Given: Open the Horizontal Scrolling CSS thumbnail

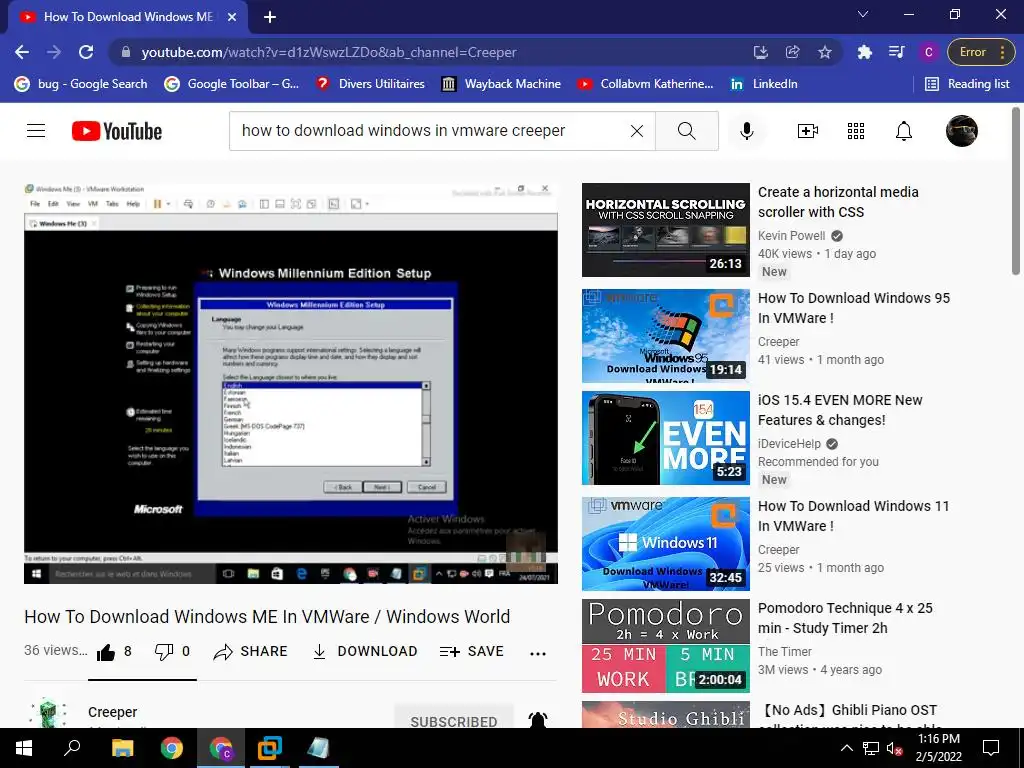Looking at the screenshot, I should tap(665, 230).
